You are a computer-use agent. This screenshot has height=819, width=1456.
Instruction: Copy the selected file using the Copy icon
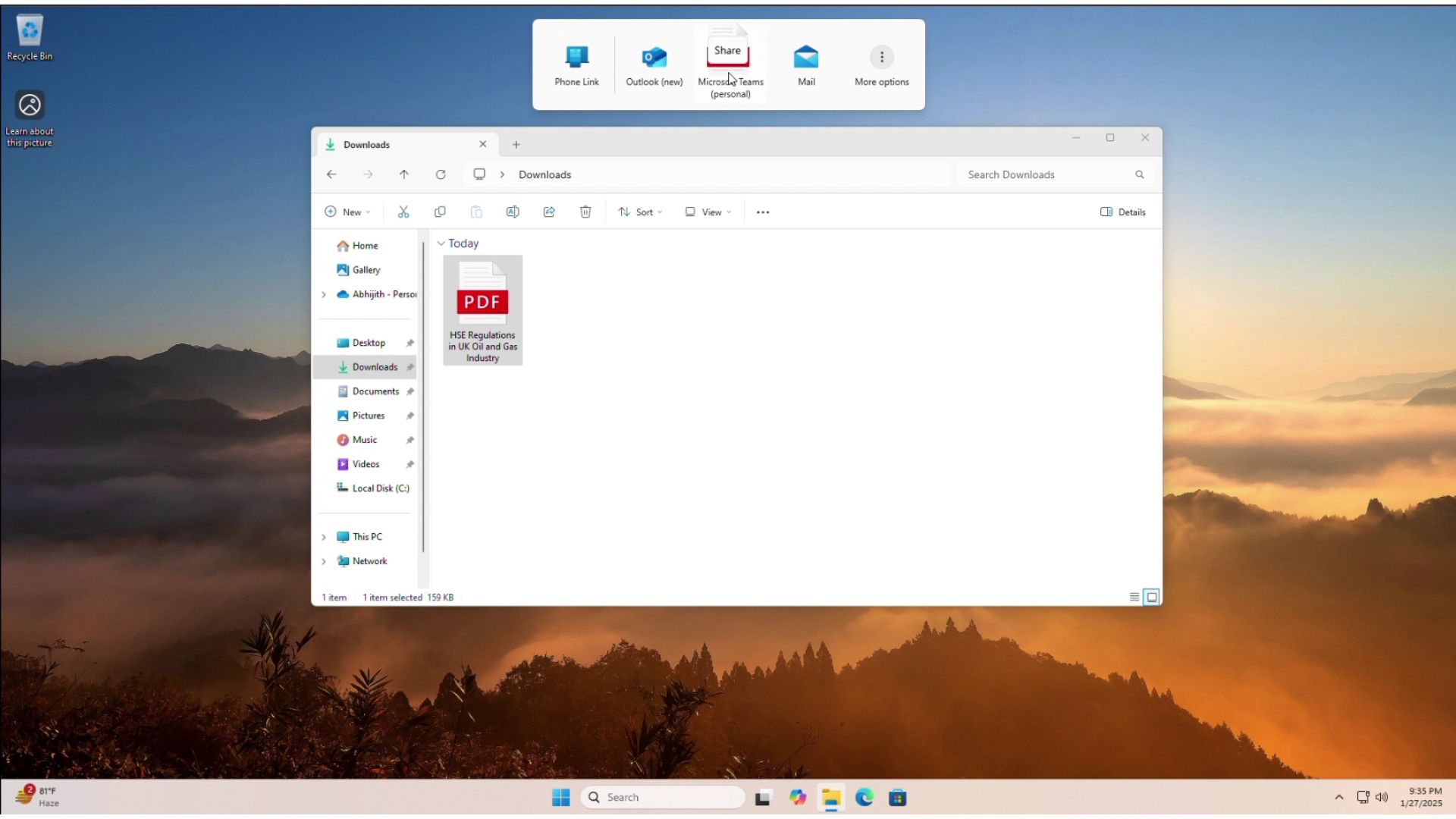[440, 212]
